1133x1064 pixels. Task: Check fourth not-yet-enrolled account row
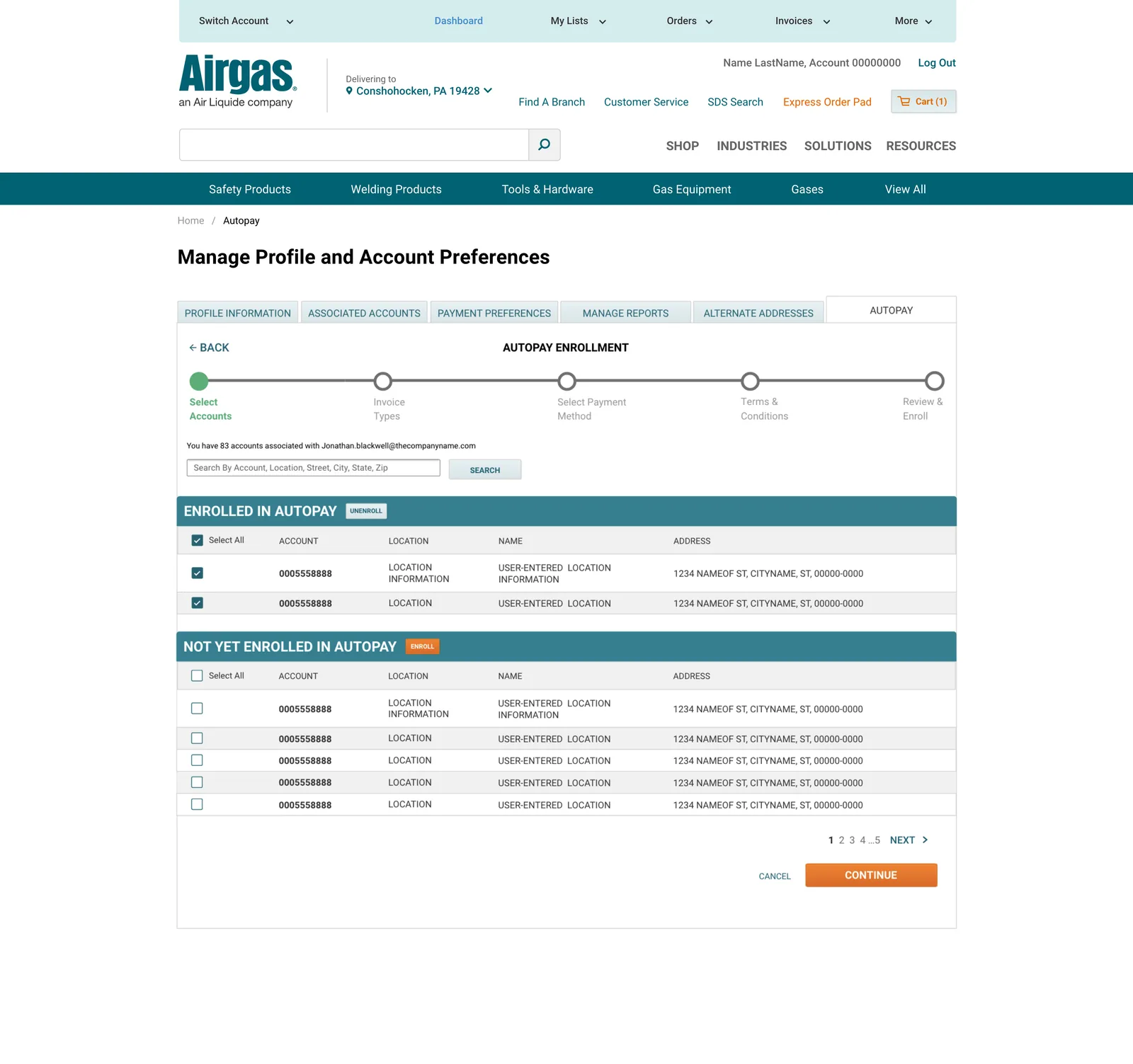pyautogui.click(x=197, y=782)
